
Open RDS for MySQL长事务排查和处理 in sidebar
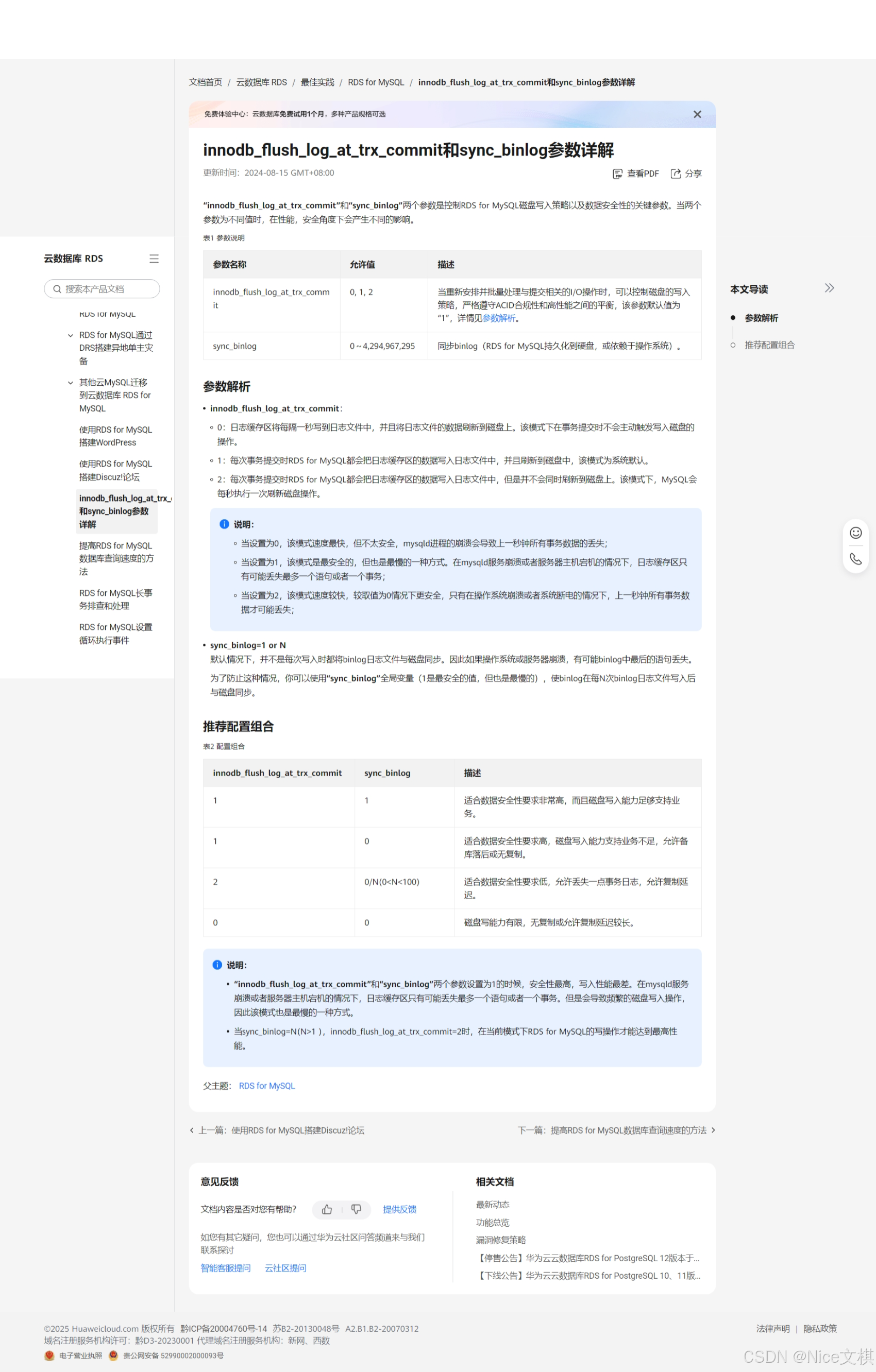pyautogui.click(x=116, y=600)
